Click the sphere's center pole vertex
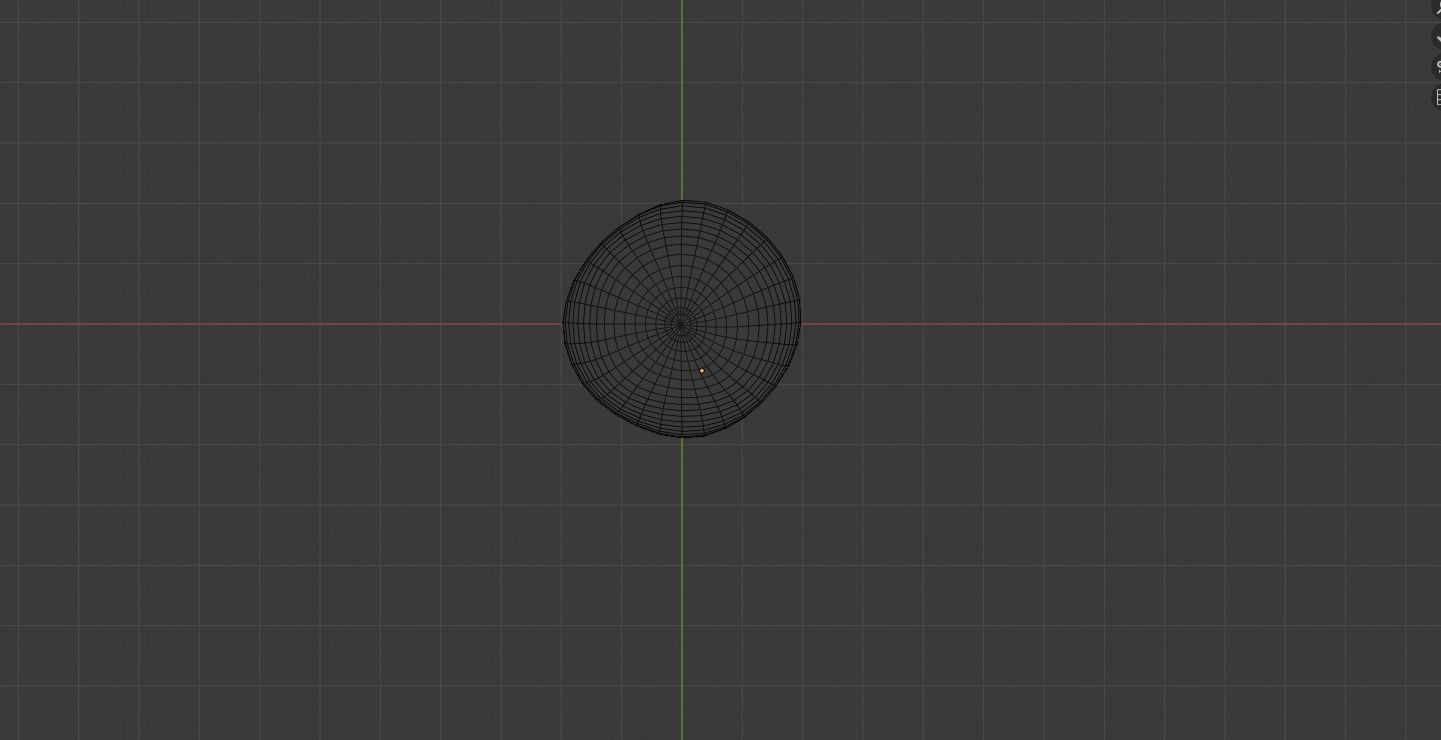The image size is (1441, 740). pyautogui.click(x=682, y=324)
